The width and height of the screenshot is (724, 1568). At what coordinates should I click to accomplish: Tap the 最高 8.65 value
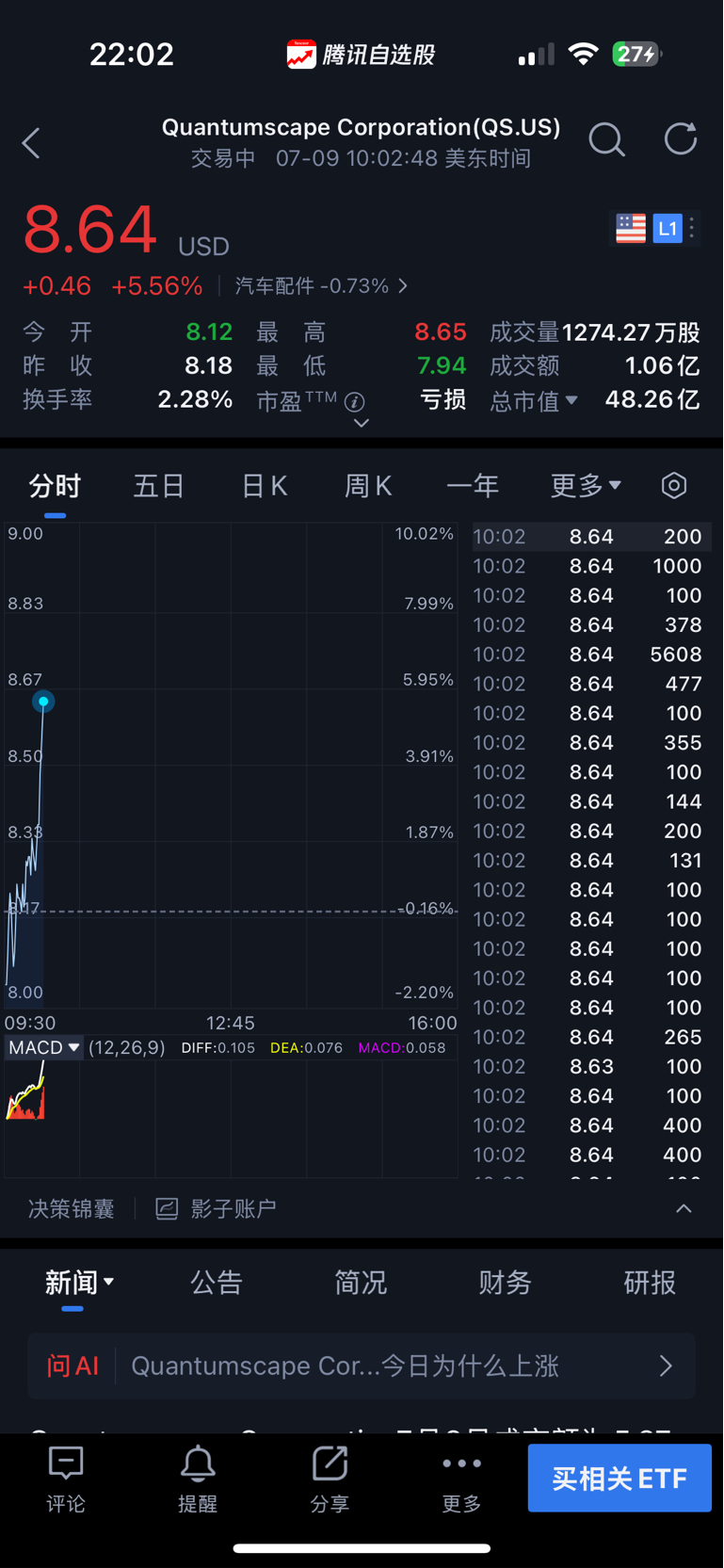tap(441, 332)
